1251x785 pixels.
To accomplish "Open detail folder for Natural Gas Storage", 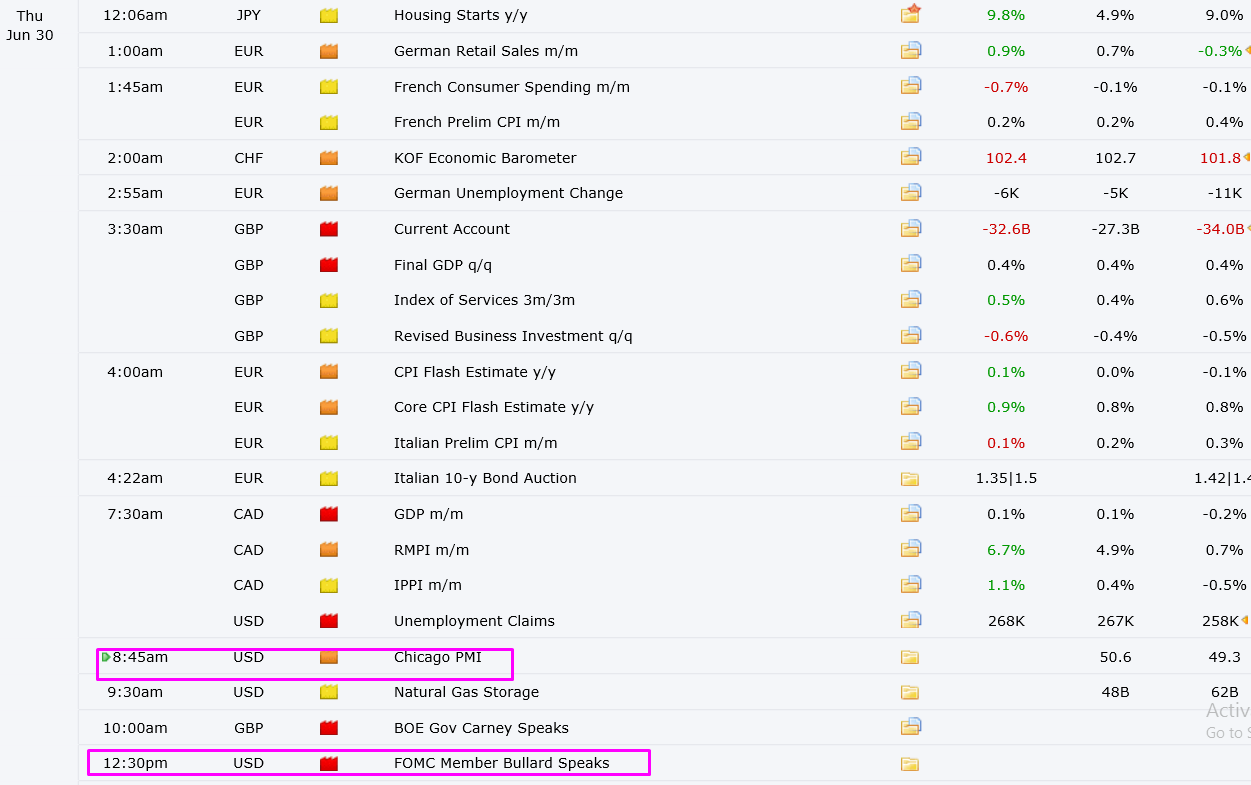I will (910, 692).
